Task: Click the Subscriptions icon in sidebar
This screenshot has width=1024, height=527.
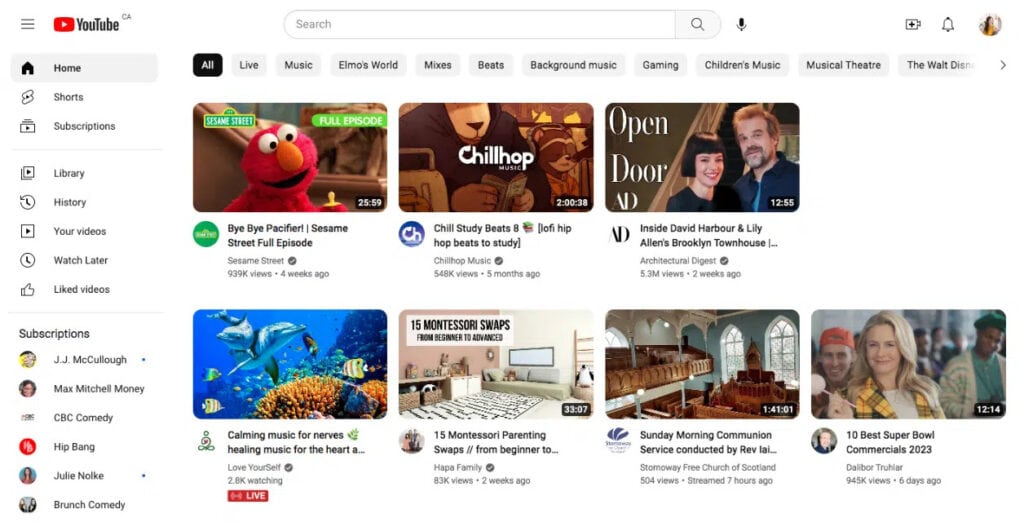Action: click(27, 126)
